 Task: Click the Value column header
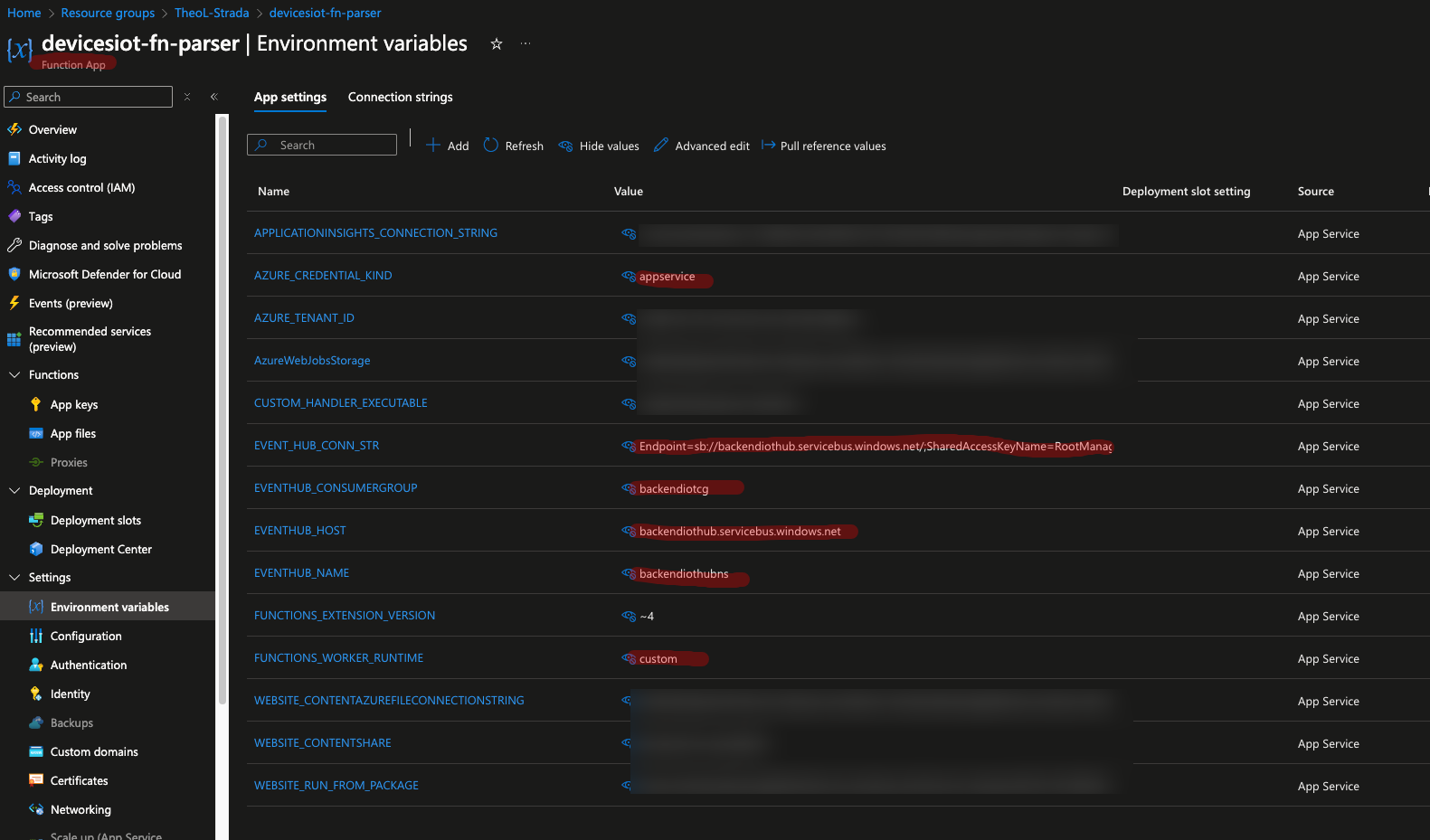(x=629, y=192)
